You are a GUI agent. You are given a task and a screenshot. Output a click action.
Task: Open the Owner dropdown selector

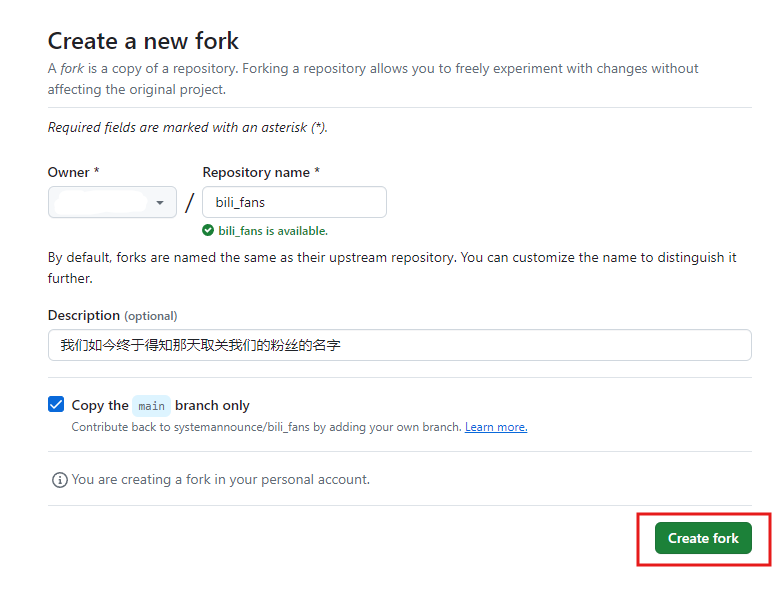pos(112,202)
